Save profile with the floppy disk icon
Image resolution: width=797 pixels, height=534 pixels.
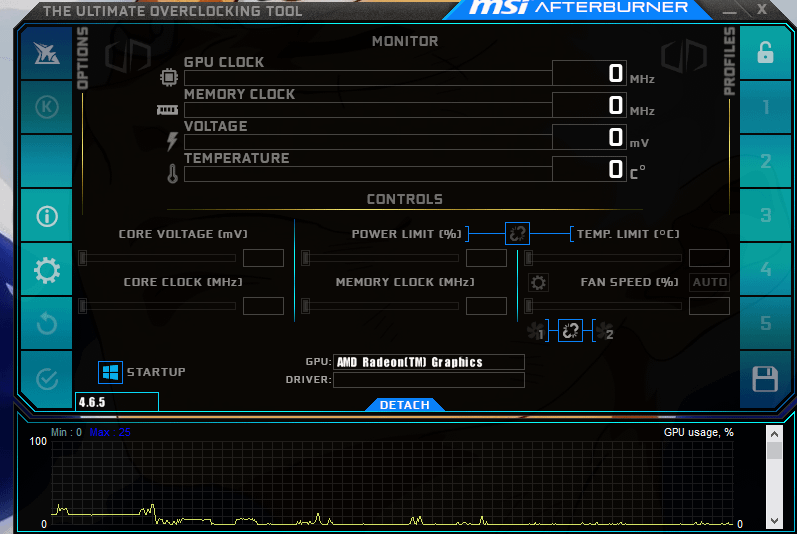(765, 379)
